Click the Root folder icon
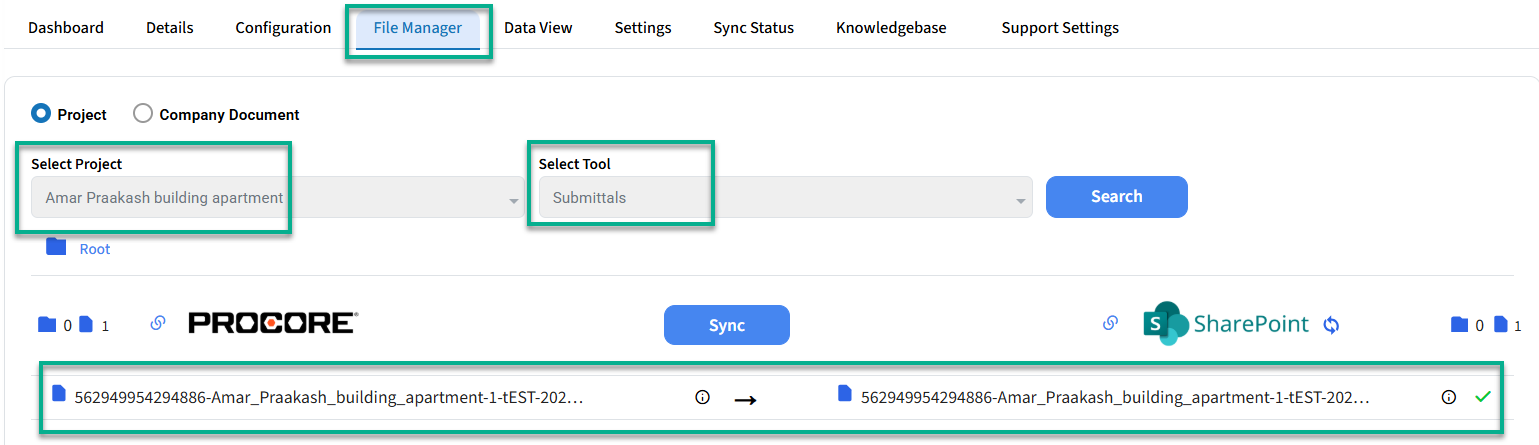This screenshot has width=1539, height=445. click(x=56, y=247)
